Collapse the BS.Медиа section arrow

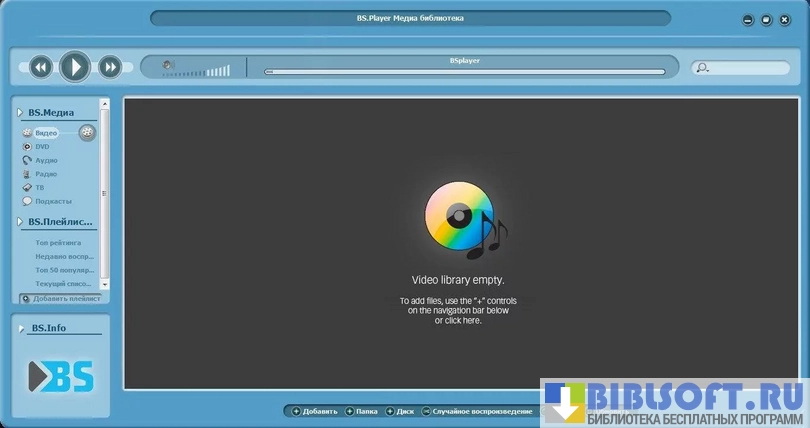pyautogui.click(x=20, y=112)
